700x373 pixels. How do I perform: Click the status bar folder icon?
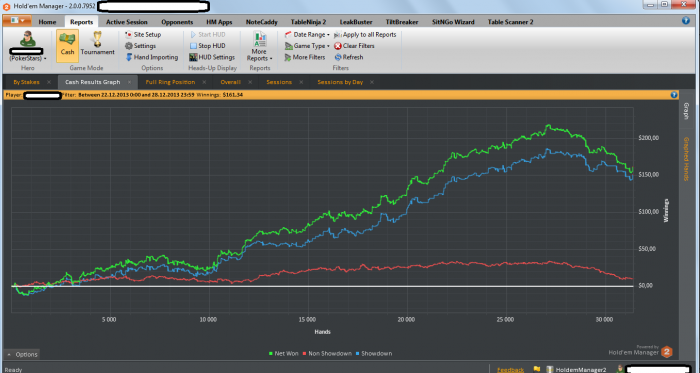pos(537,369)
